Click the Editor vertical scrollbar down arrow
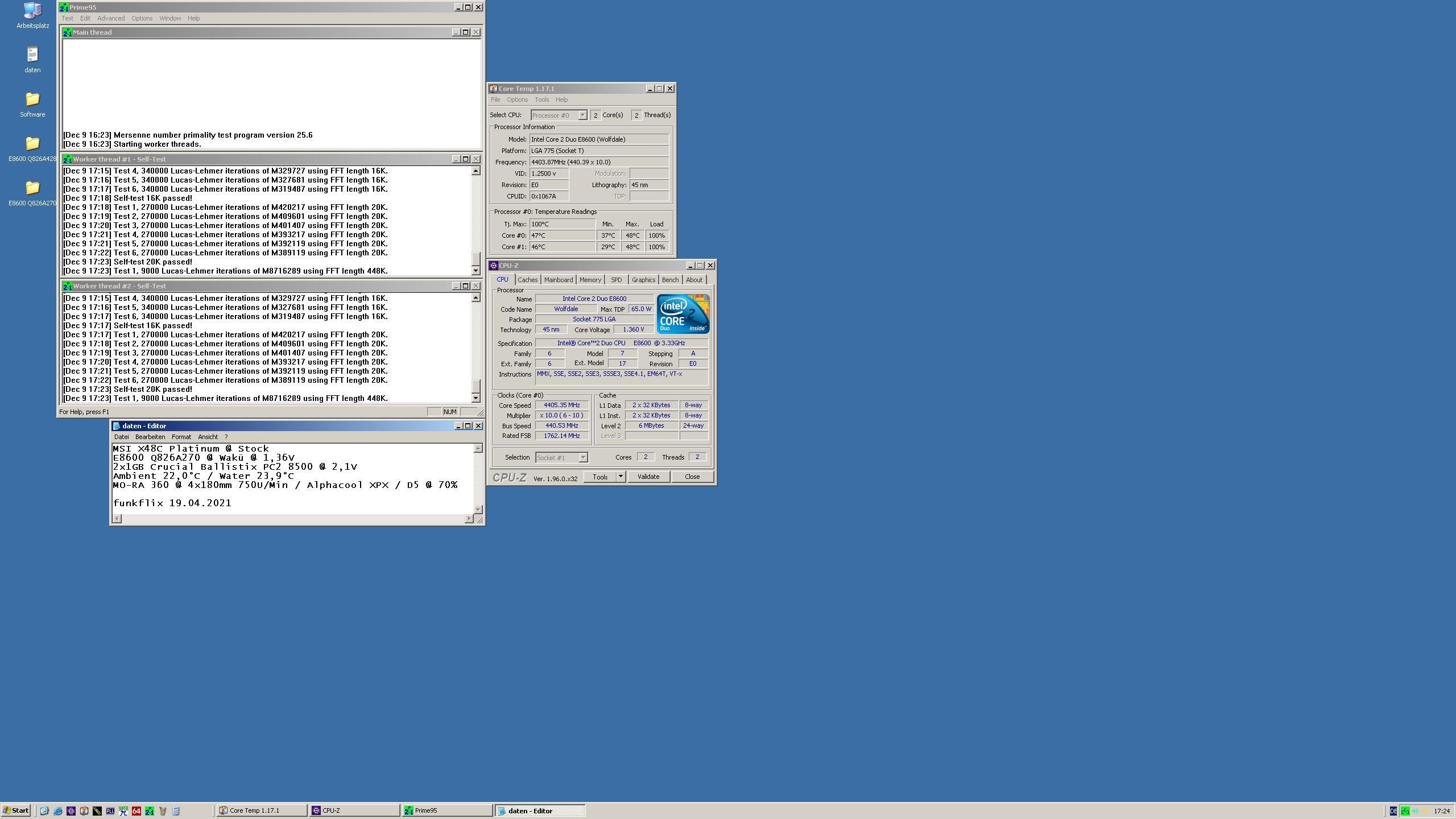The width and height of the screenshot is (1456, 819). pyautogui.click(x=478, y=509)
